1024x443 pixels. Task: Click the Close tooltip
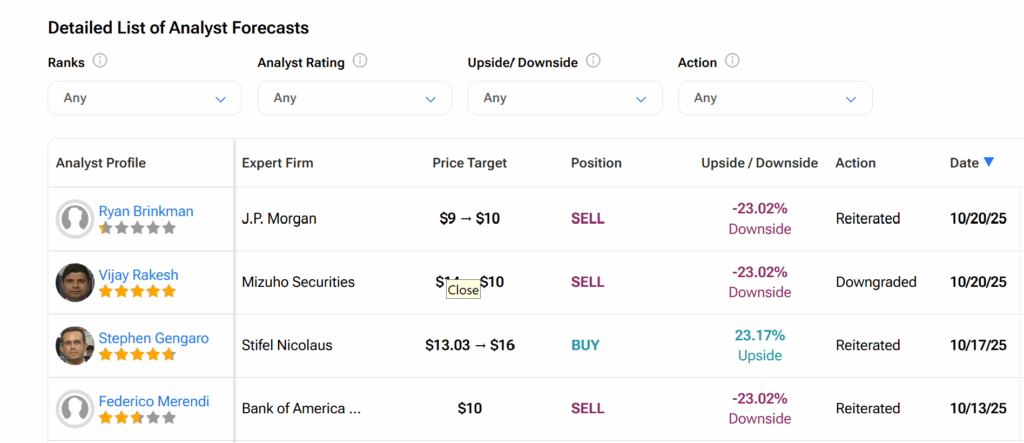click(x=463, y=290)
